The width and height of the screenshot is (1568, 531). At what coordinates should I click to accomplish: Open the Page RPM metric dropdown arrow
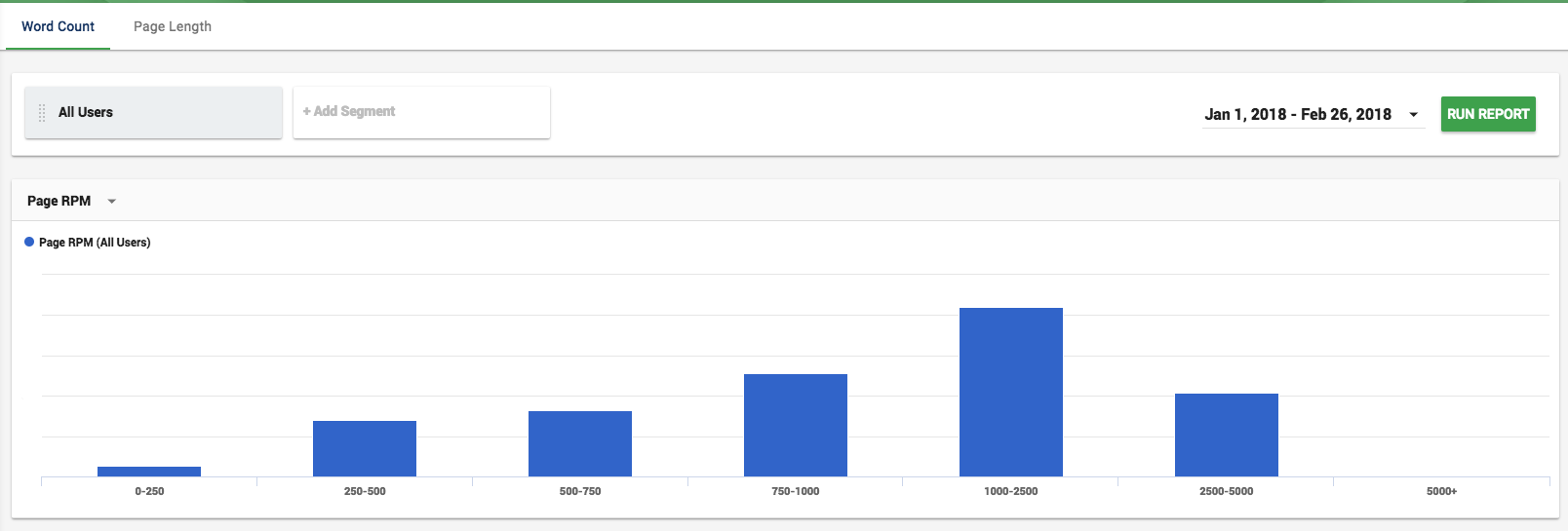(x=111, y=202)
